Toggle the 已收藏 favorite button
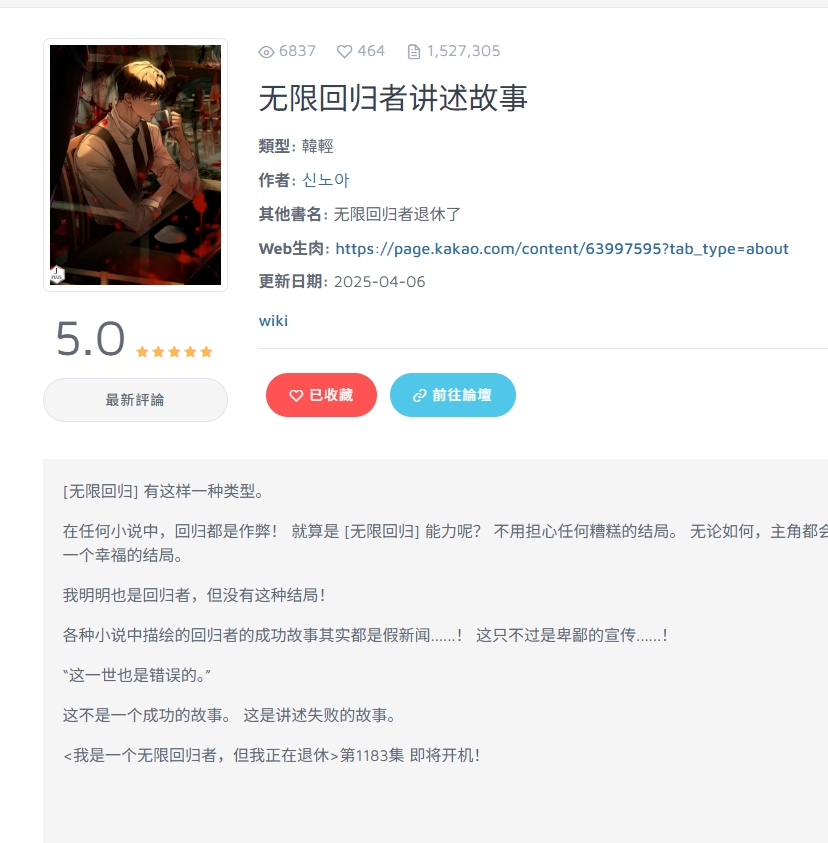Screen dimensions: 828x843 click(321, 395)
